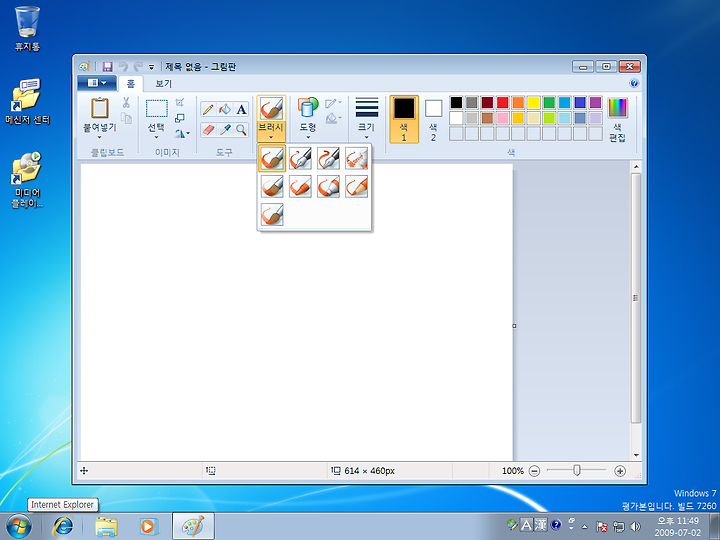Open the shape fill dropdown

(x=333, y=118)
